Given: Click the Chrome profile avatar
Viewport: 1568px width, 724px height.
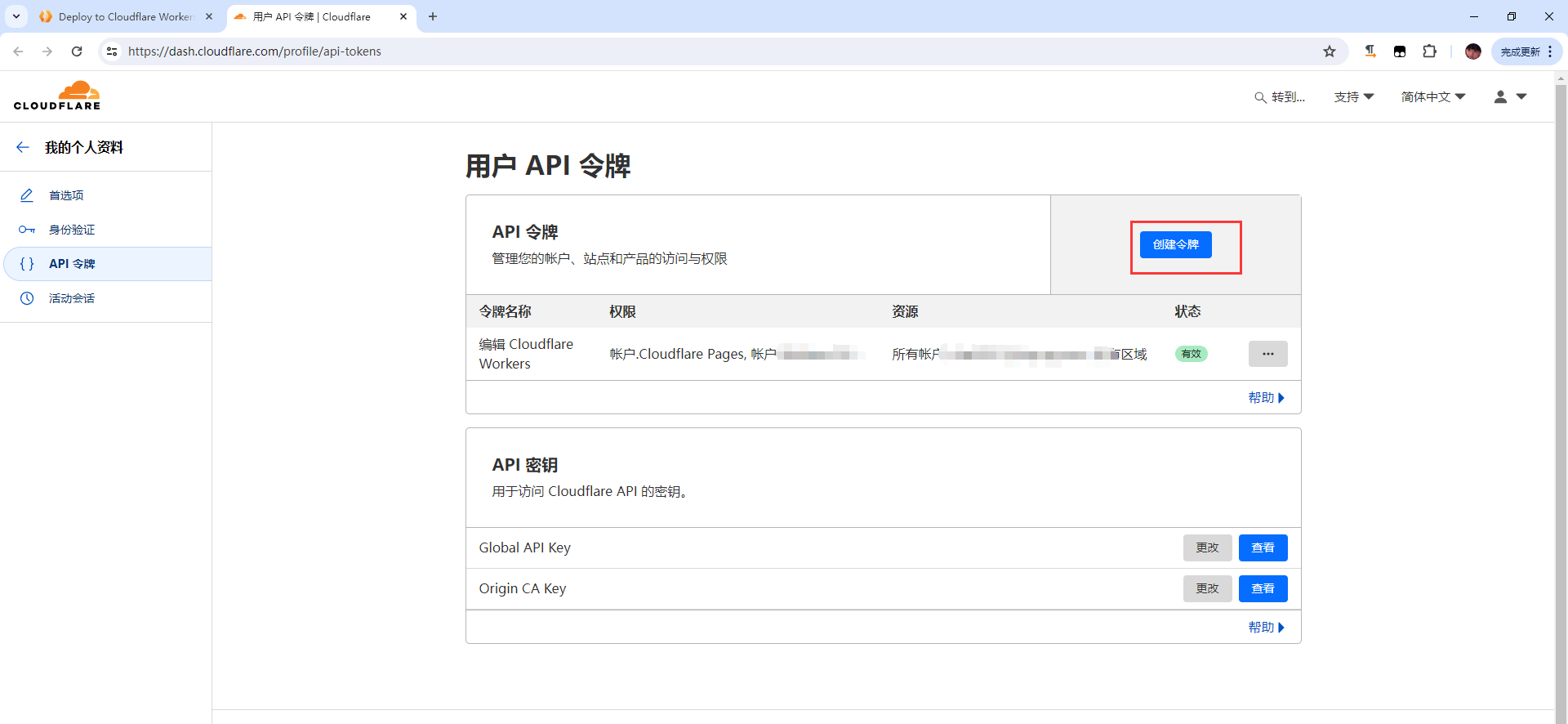Looking at the screenshot, I should click(1473, 51).
